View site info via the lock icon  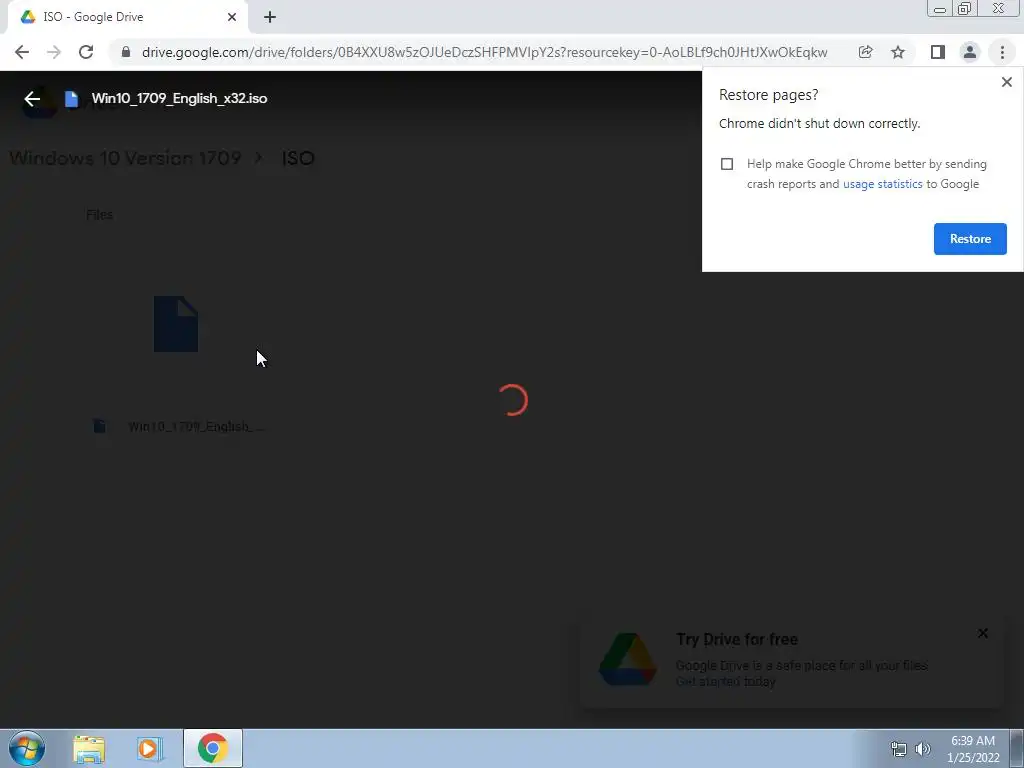(126, 52)
